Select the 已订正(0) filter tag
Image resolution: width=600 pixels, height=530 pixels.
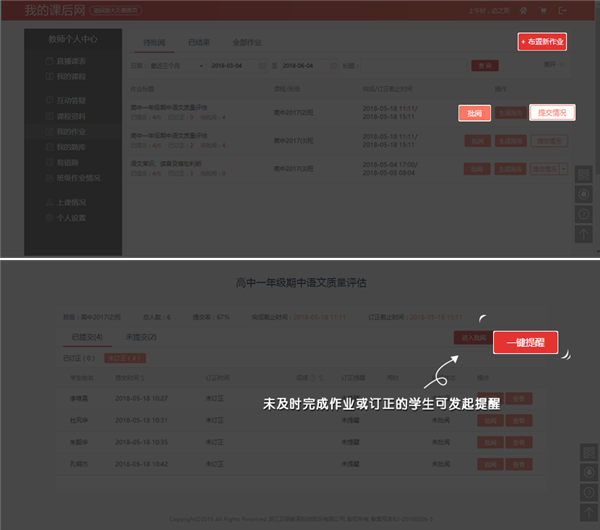79,356
